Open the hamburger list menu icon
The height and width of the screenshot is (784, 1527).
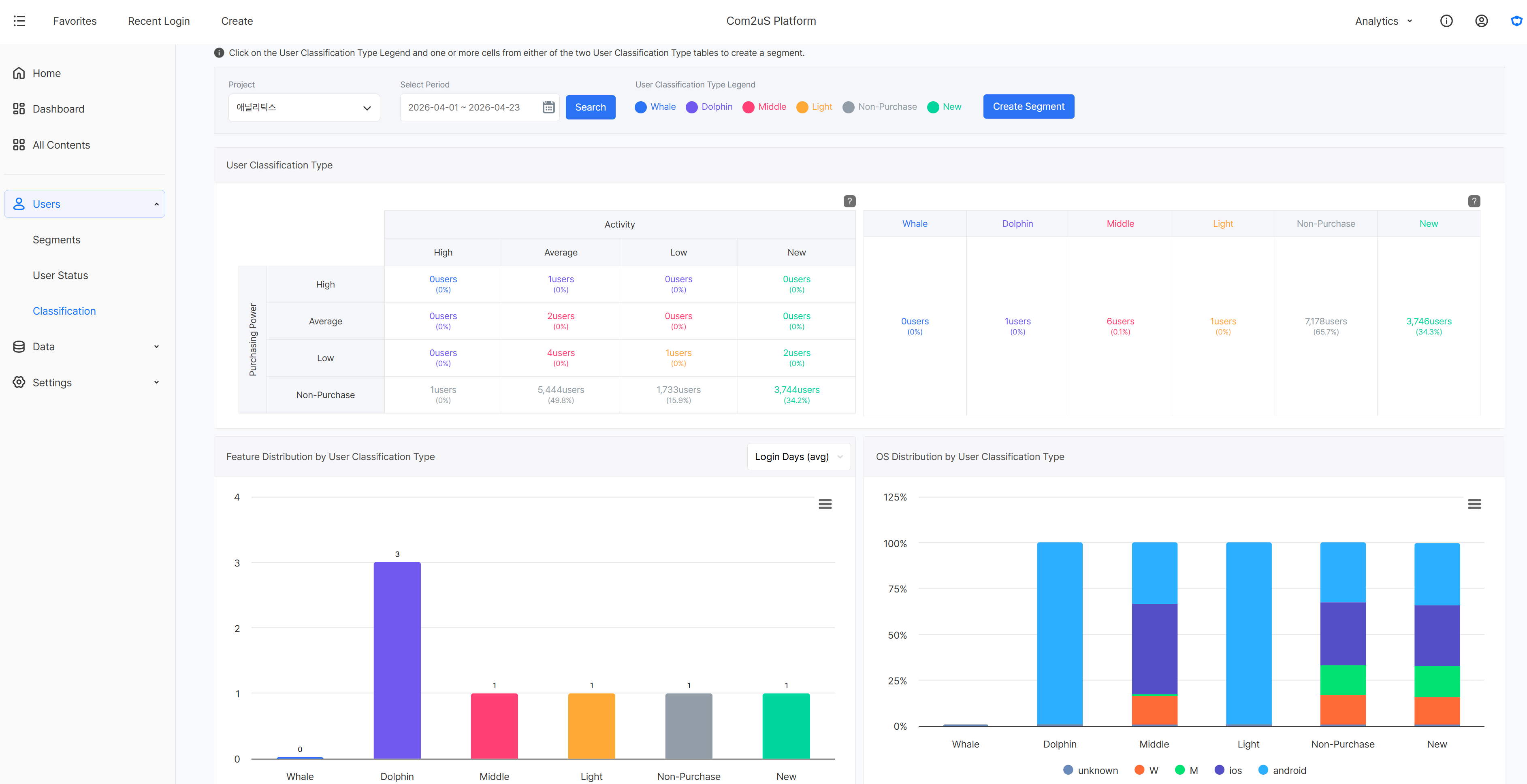pyautogui.click(x=19, y=21)
